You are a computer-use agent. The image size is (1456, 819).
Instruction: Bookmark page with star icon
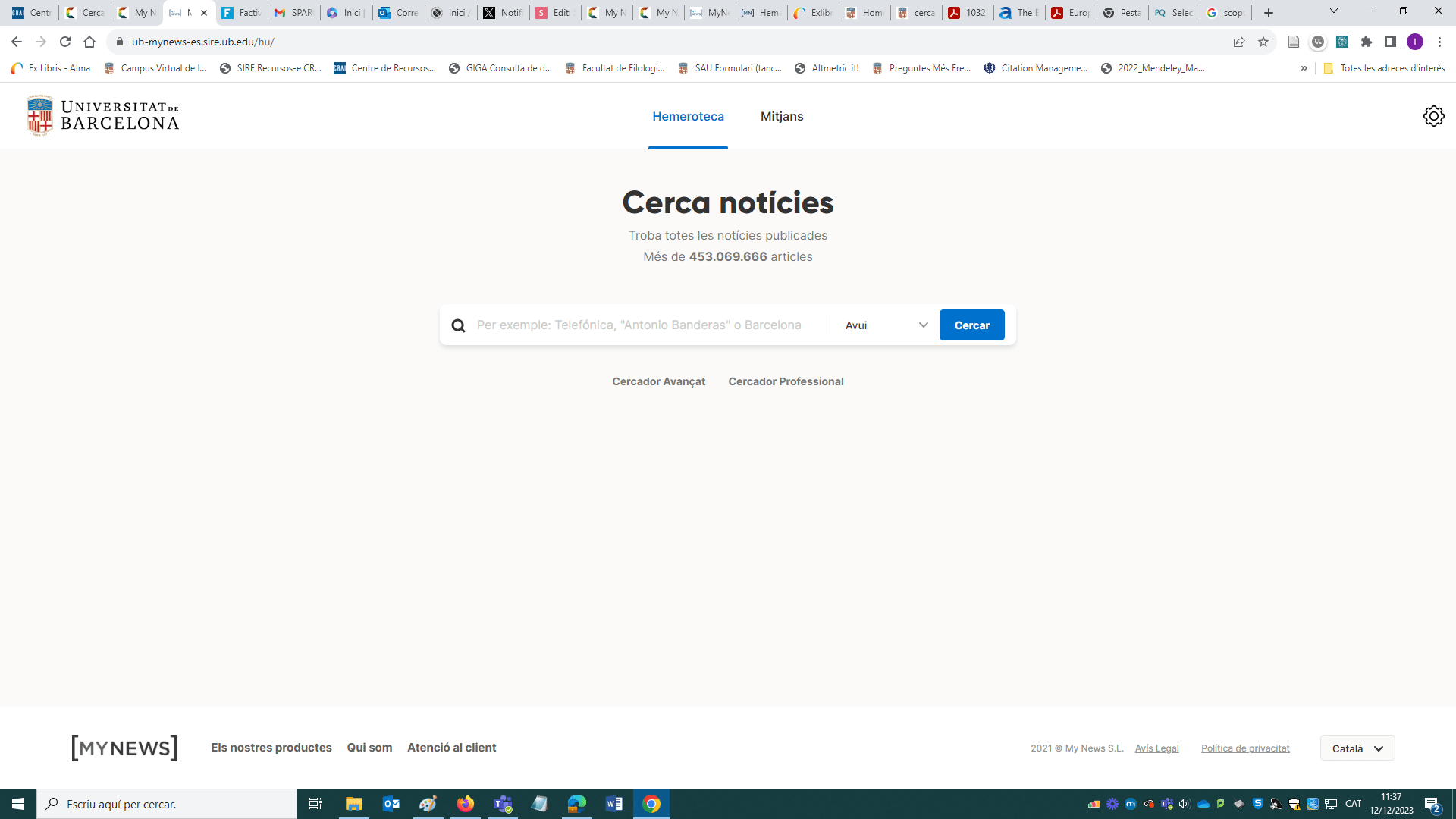(1263, 42)
